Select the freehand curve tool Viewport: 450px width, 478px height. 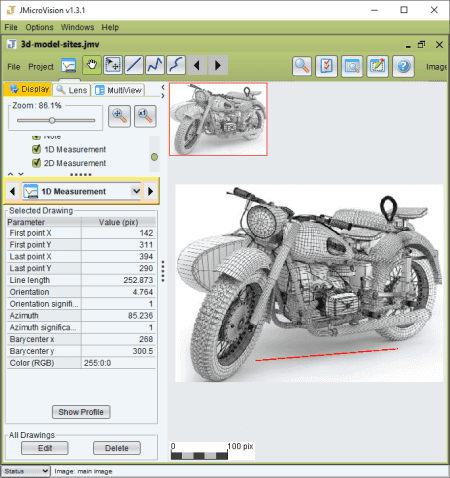[176, 65]
